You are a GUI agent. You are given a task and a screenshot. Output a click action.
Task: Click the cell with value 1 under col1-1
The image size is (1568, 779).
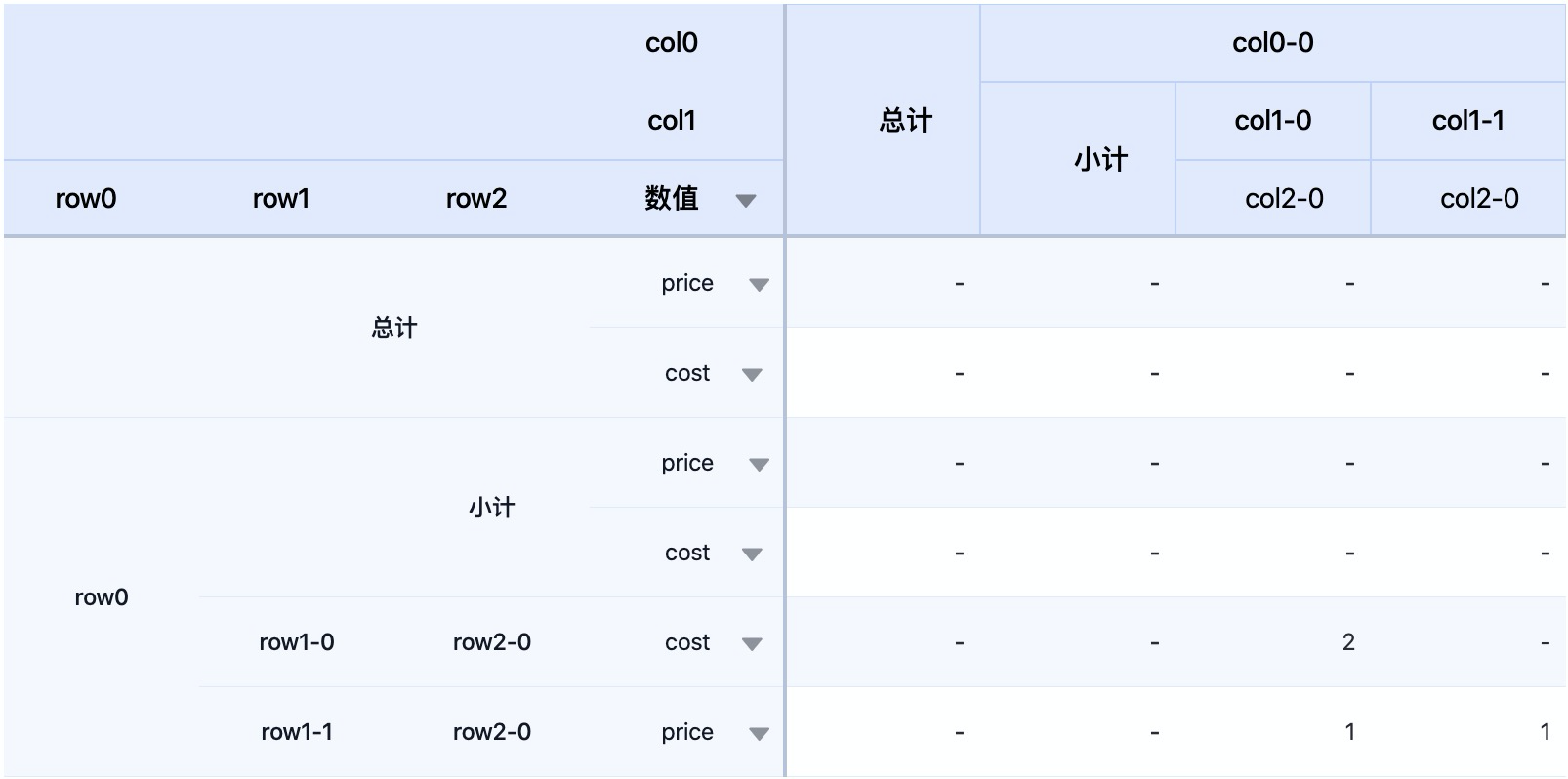click(x=1546, y=732)
